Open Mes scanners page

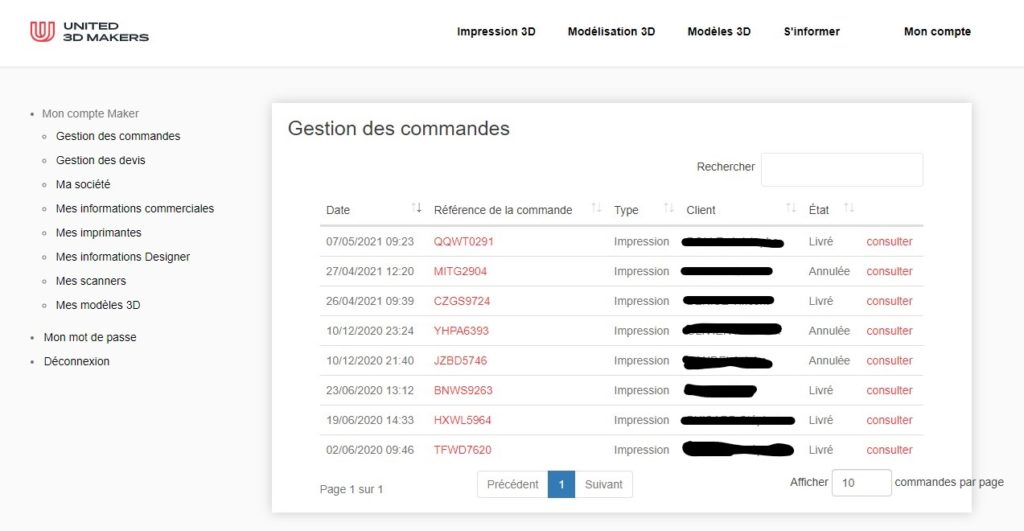(x=91, y=281)
